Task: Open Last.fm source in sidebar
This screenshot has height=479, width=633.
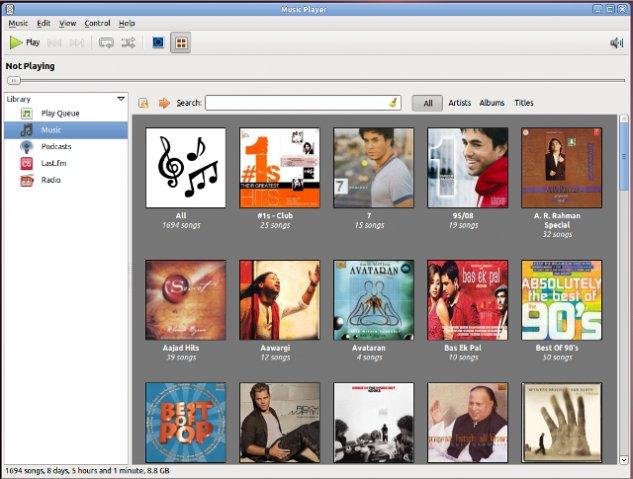Action: tap(53, 163)
